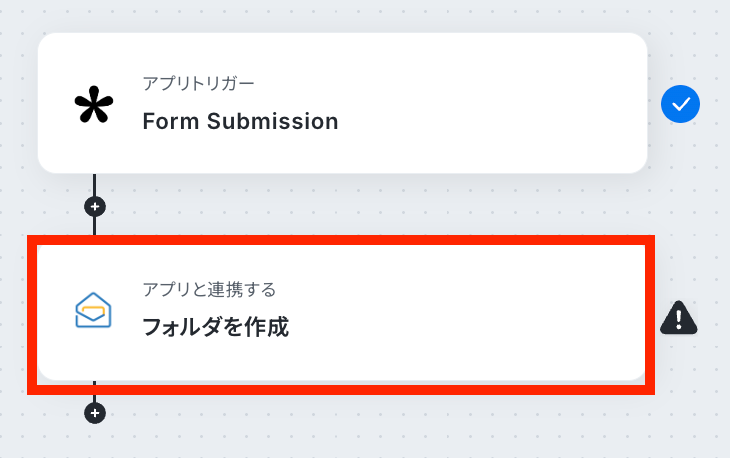Viewport: 730px width, 458px height.
Task: Click the blue checkmark status icon
Action: [x=680, y=104]
